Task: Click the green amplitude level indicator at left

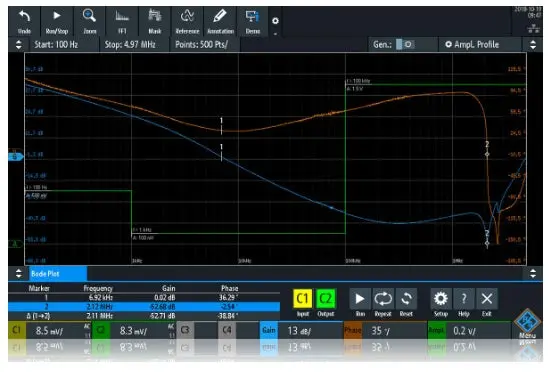Action: [x=15, y=244]
